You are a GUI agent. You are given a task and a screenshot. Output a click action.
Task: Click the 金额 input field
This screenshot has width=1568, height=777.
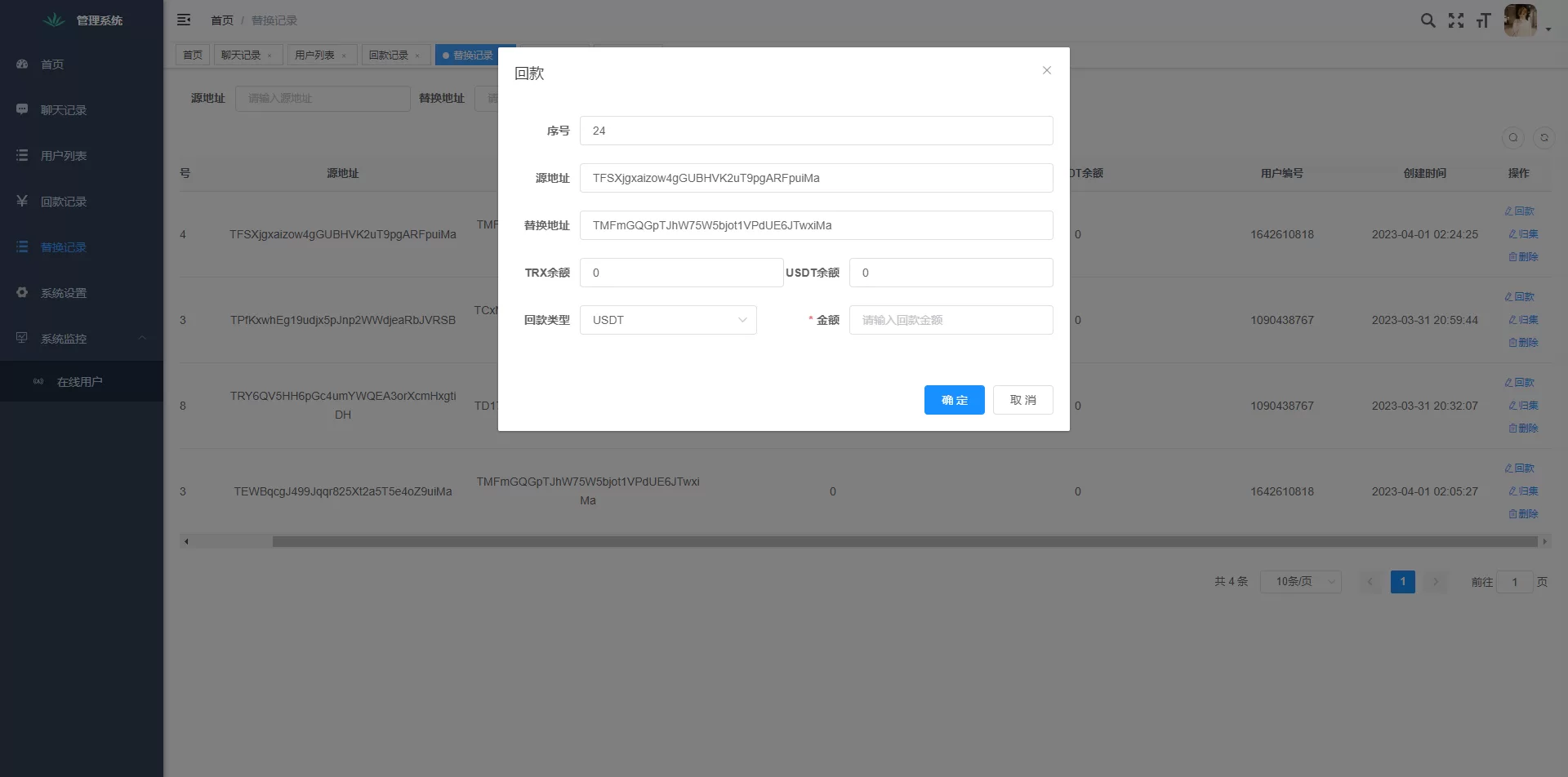pyautogui.click(x=951, y=320)
